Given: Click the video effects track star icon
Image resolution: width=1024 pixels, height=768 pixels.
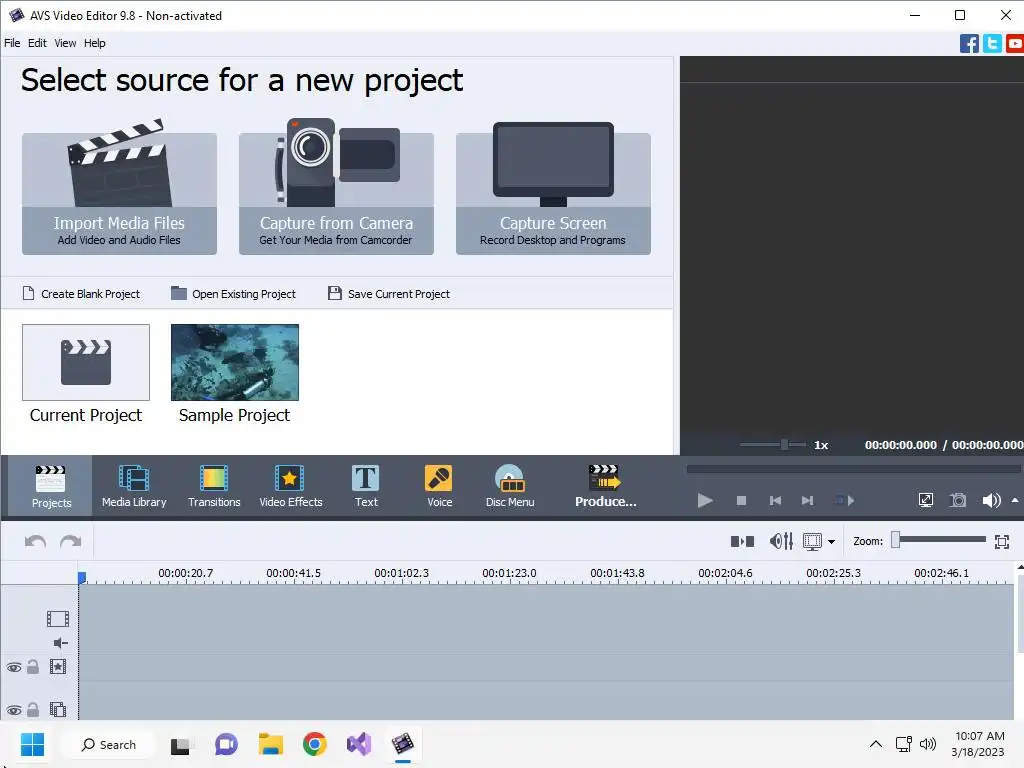Looking at the screenshot, I should pyautogui.click(x=58, y=667).
